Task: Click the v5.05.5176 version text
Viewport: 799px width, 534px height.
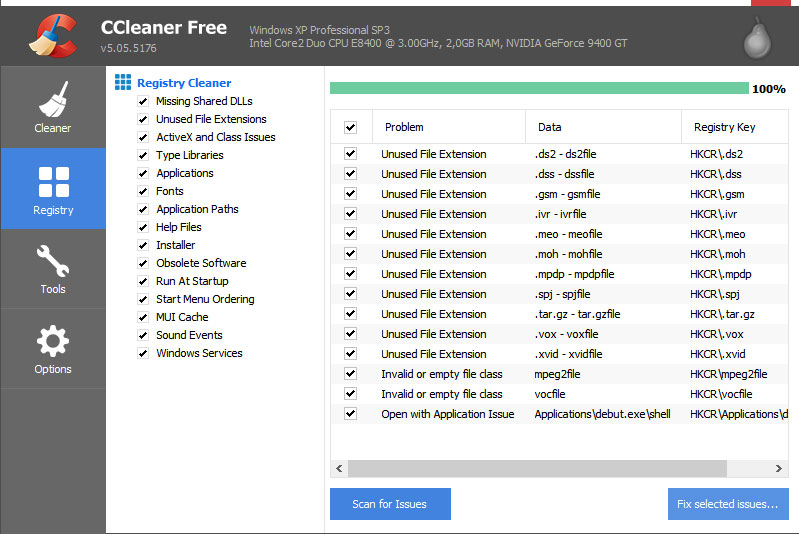Action: pyautogui.click(x=128, y=48)
